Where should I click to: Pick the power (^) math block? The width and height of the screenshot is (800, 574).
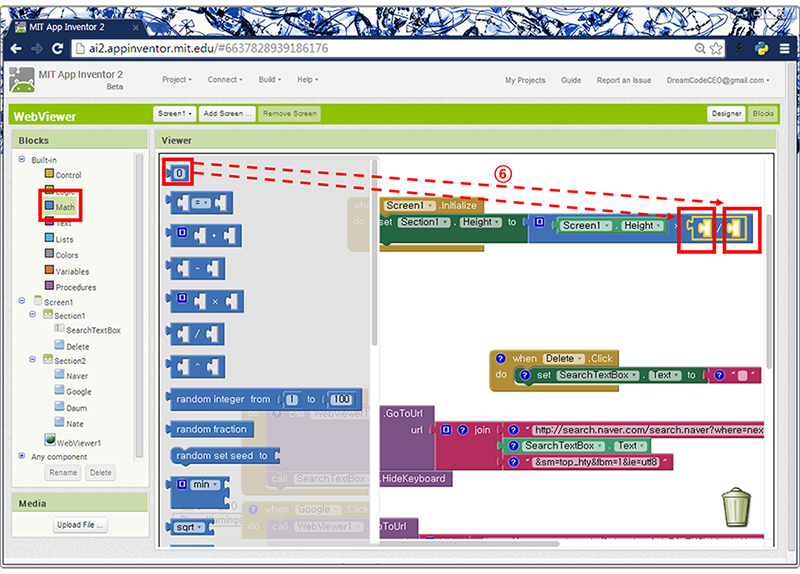196,366
